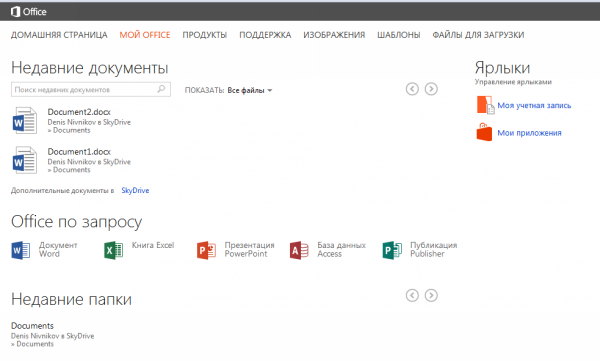
Task: Go to previous recent documents page
Action: pos(412,89)
